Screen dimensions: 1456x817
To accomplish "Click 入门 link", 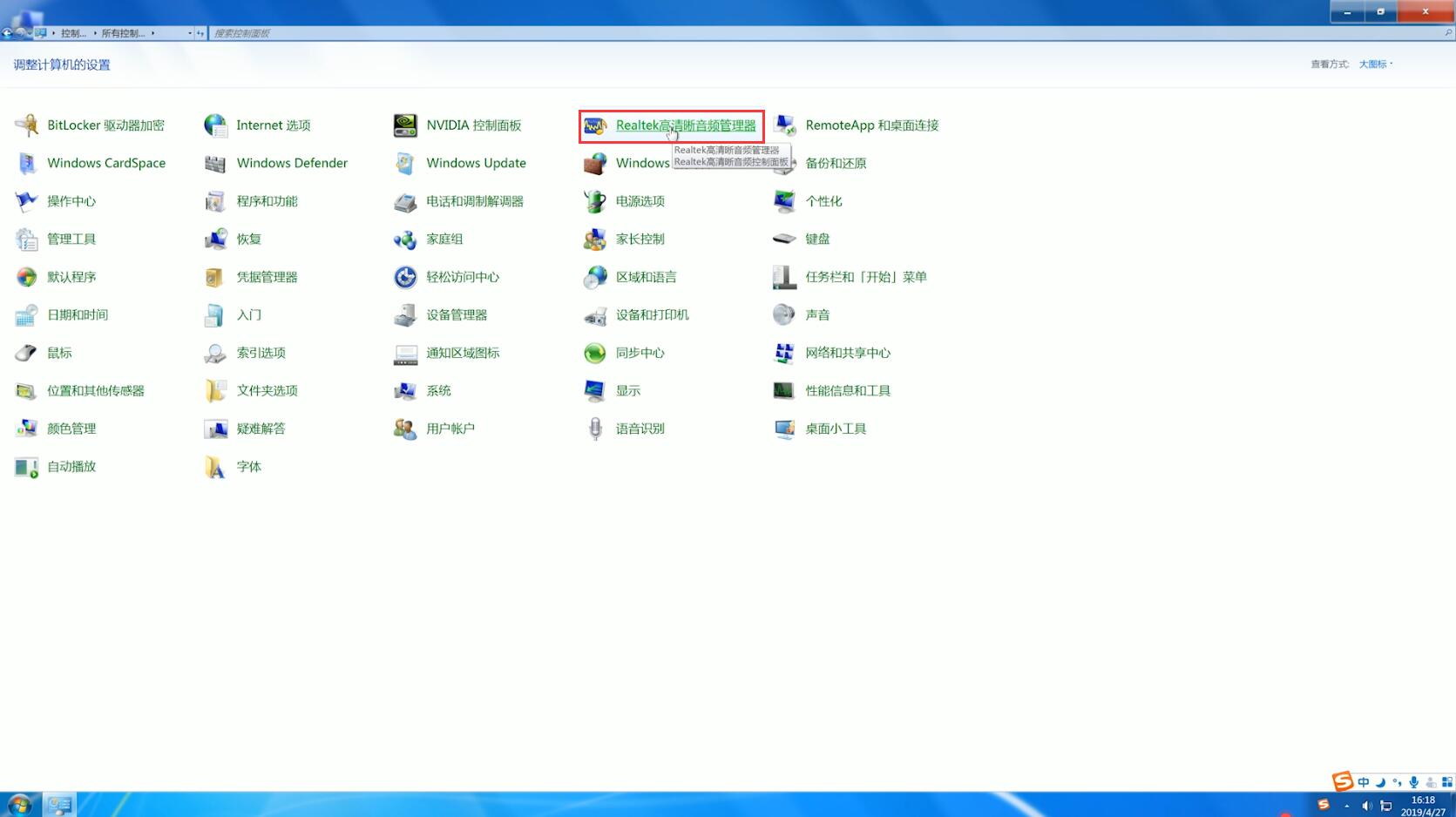I will coord(249,314).
